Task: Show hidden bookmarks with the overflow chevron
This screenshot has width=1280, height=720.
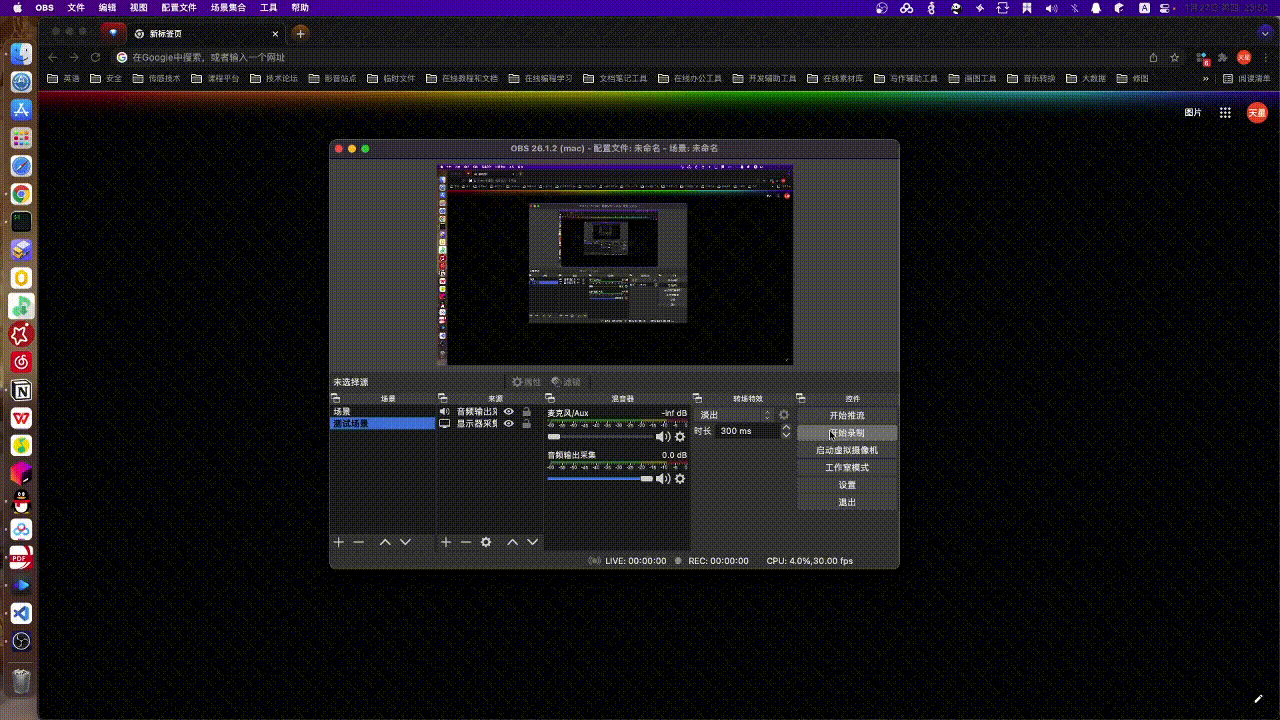Action: coord(1205,78)
